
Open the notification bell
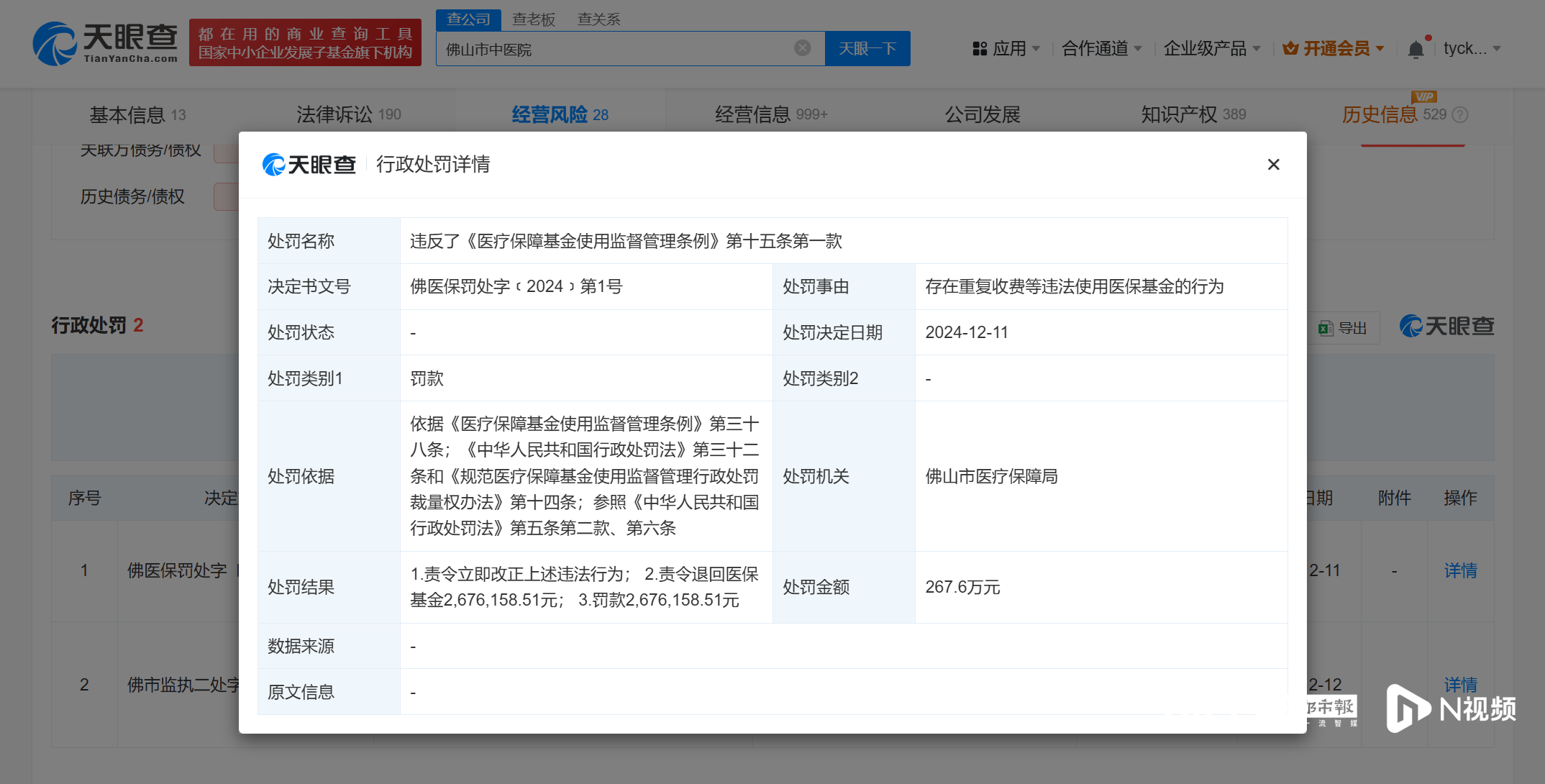coord(1416,47)
